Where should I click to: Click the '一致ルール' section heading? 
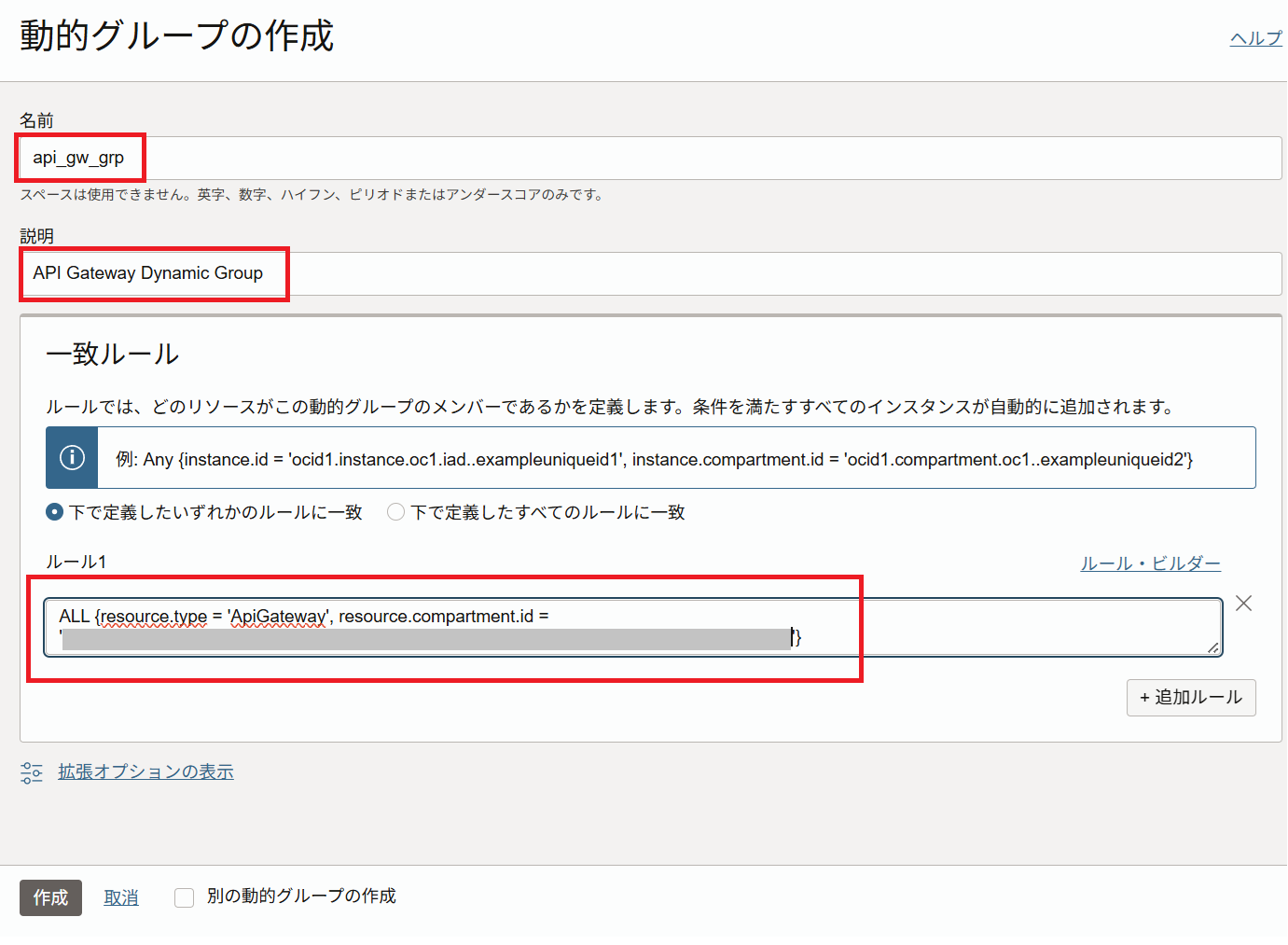click(x=113, y=354)
